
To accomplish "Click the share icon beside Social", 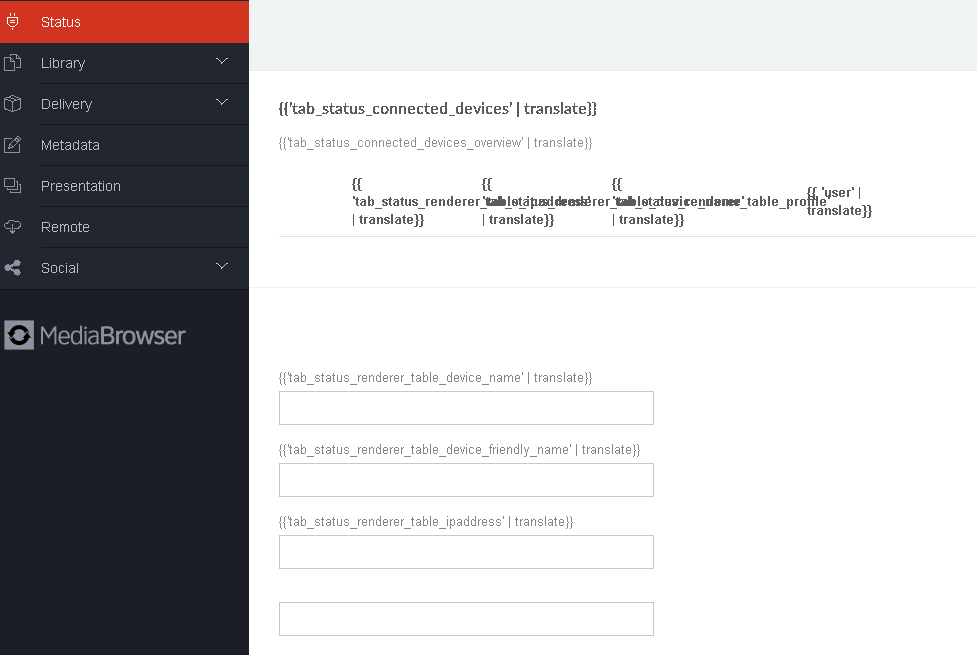I will coord(13,268).
